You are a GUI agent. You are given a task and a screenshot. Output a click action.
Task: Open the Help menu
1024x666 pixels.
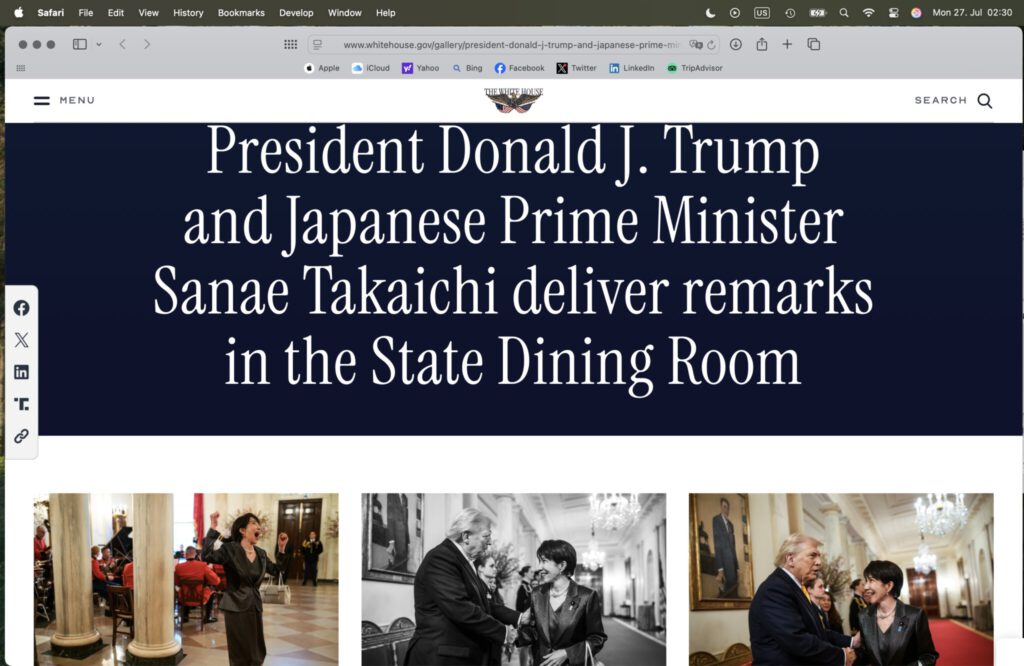pos(385,12)
